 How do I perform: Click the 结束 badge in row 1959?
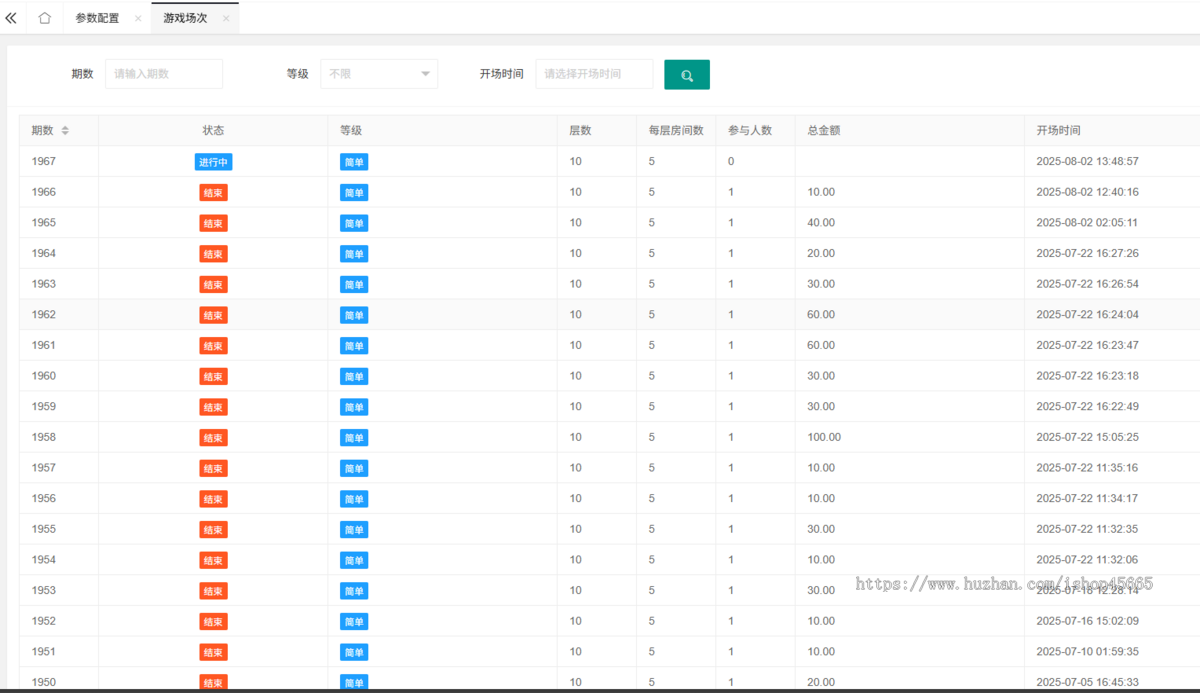tap(213, 407)
